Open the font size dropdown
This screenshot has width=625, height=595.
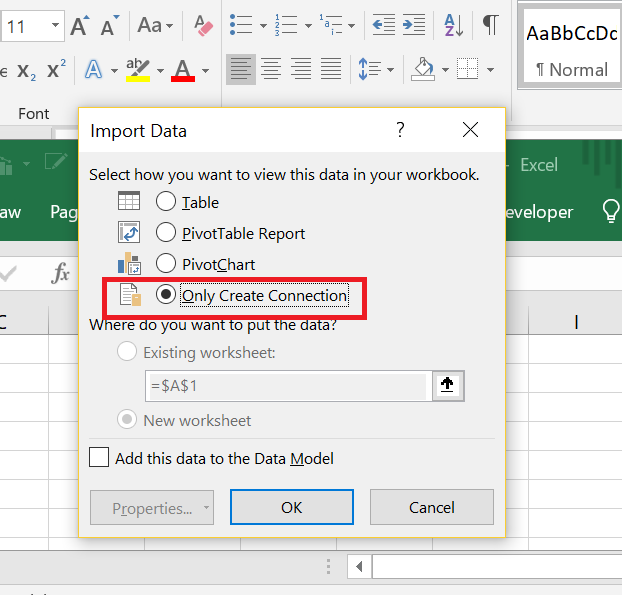pos(53,26)
